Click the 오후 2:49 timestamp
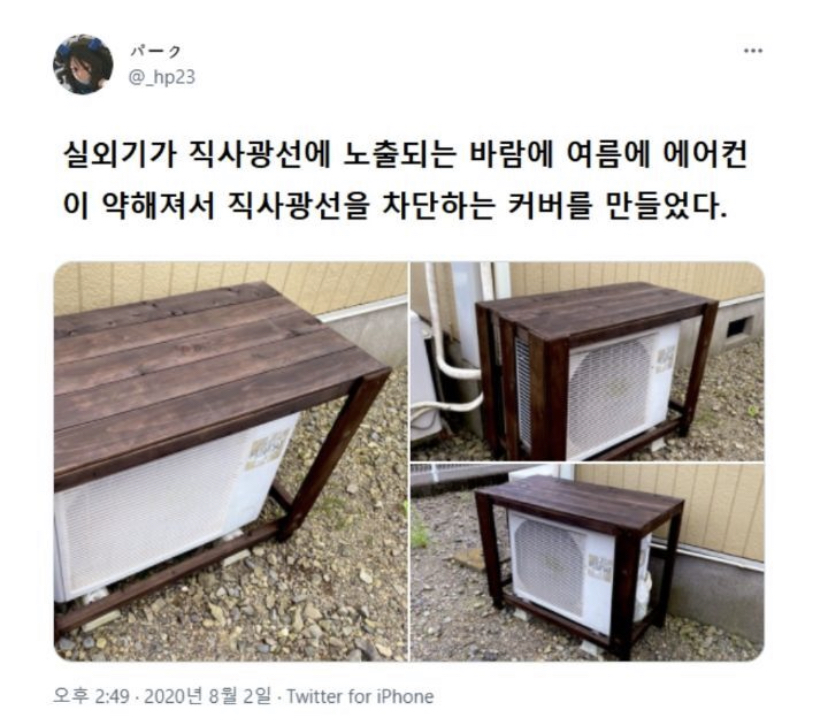This screenshot has height=728, width=828. (x=91, y=696)
